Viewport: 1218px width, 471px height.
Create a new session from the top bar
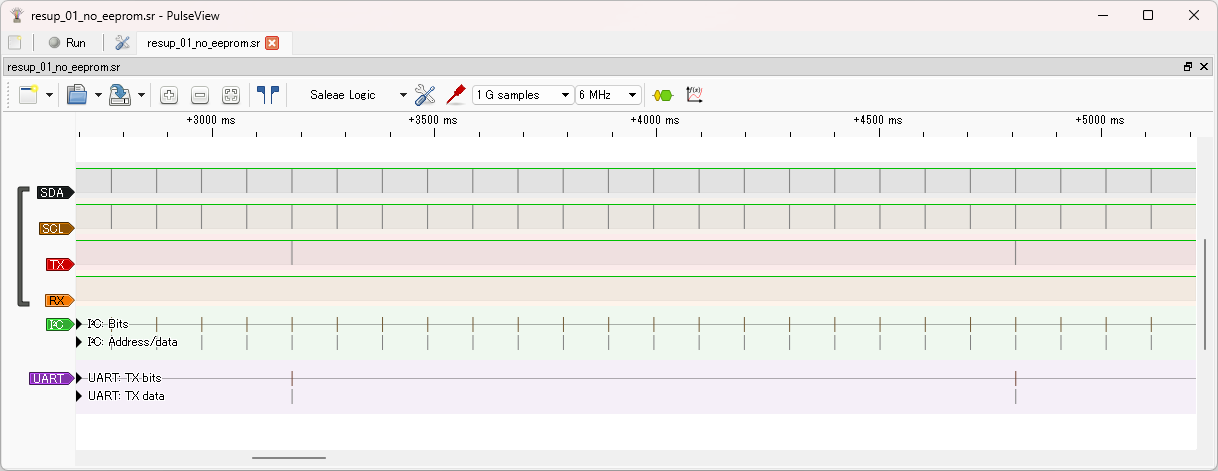(x=14, y=43)
